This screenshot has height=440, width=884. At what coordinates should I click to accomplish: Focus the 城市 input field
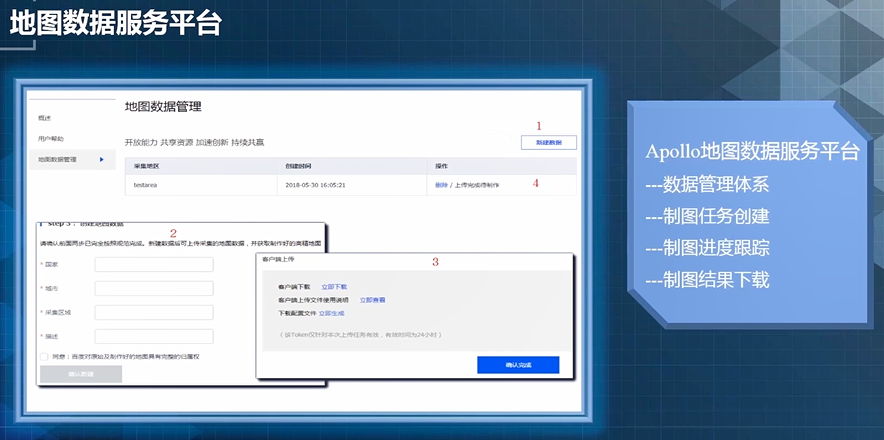154,288
